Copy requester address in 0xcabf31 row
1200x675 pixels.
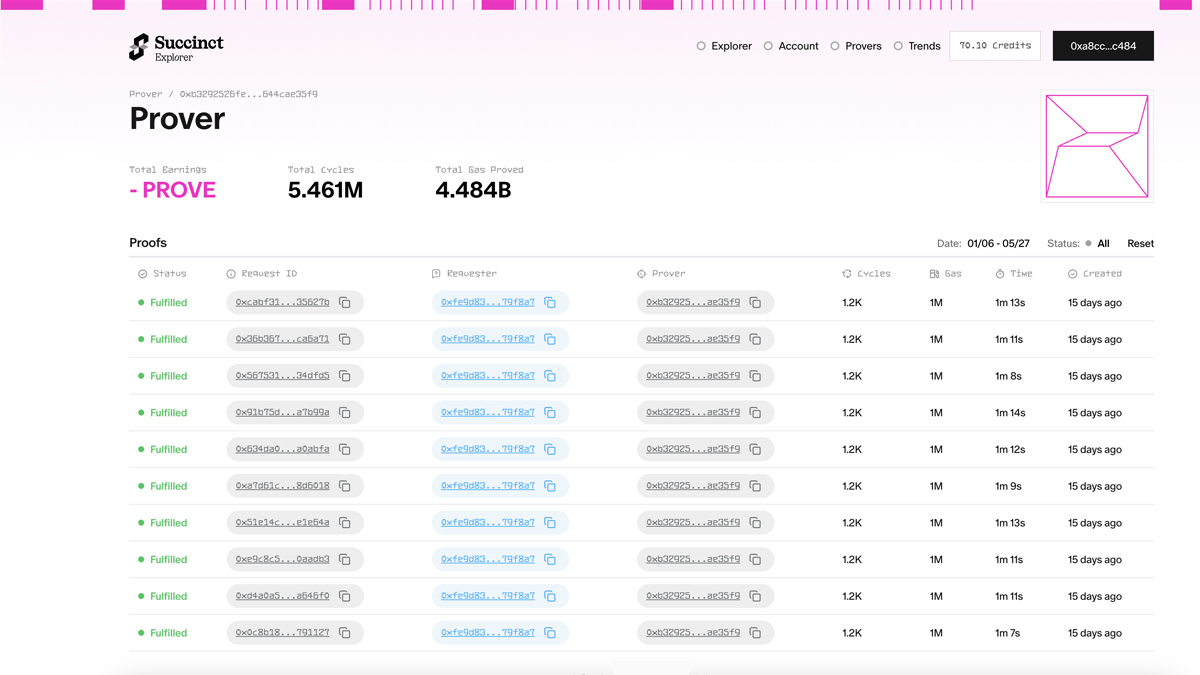(x=550, y=303)
